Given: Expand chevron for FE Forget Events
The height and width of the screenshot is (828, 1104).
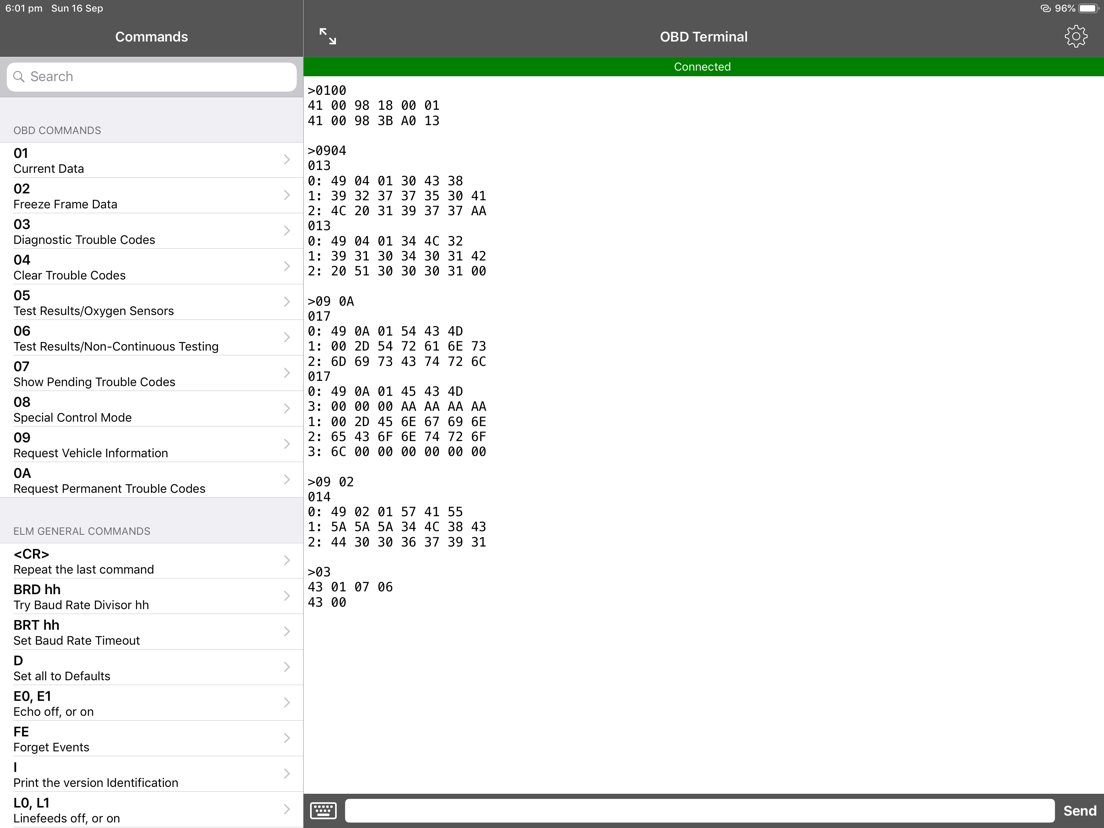Looking at the screenshot, I should 287,738.
